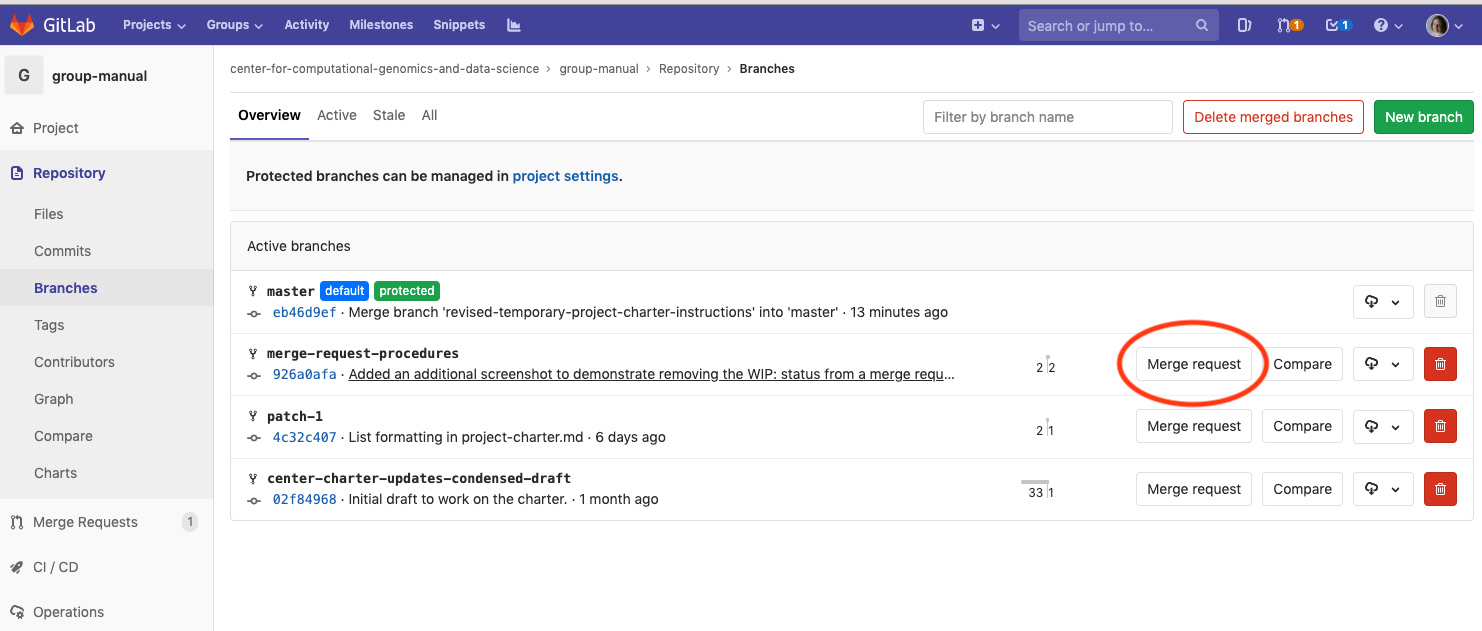The height and width of the screenshot is (631, 1482).
Task: Delete the patch-1 branch
Action: click(x=1440, y=426)
